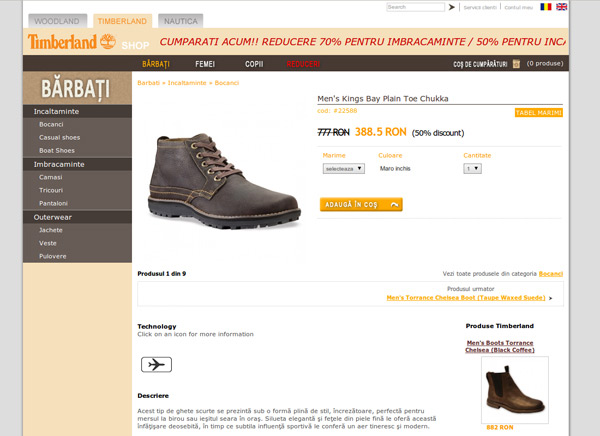The width and height of the screenshot is (600, 436).
Task: Switch to the TIMBERLAND tab
Action: pyautogui.click(x=122, y=21)
